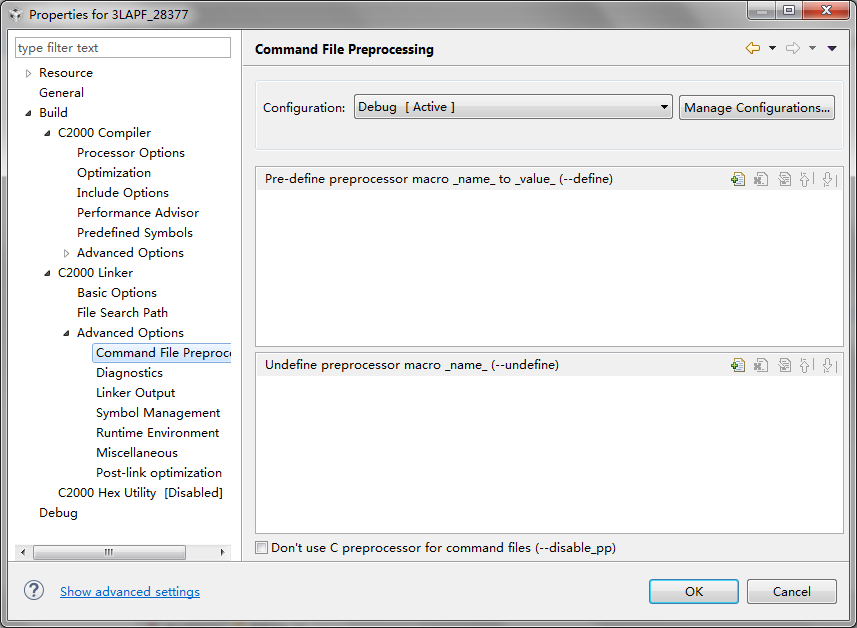Screen dimensions: 857x628
Task: Open the Predefined Symbols page
Action: coord(134,233)
